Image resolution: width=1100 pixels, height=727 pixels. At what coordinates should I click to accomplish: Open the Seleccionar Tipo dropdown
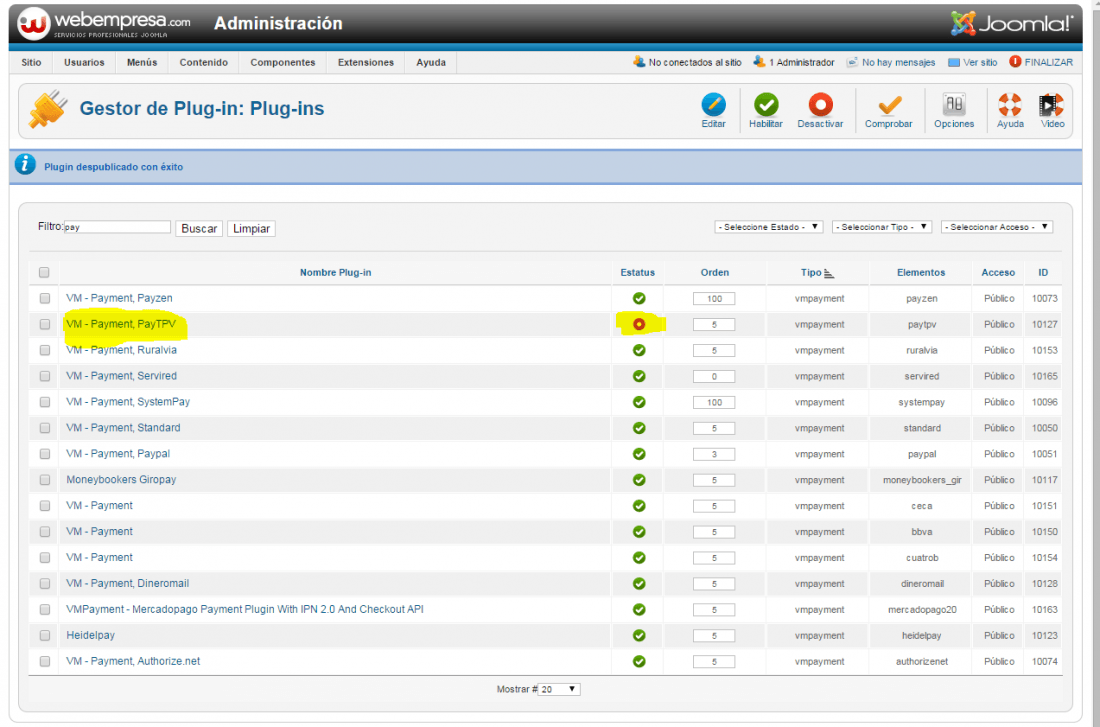882,227
